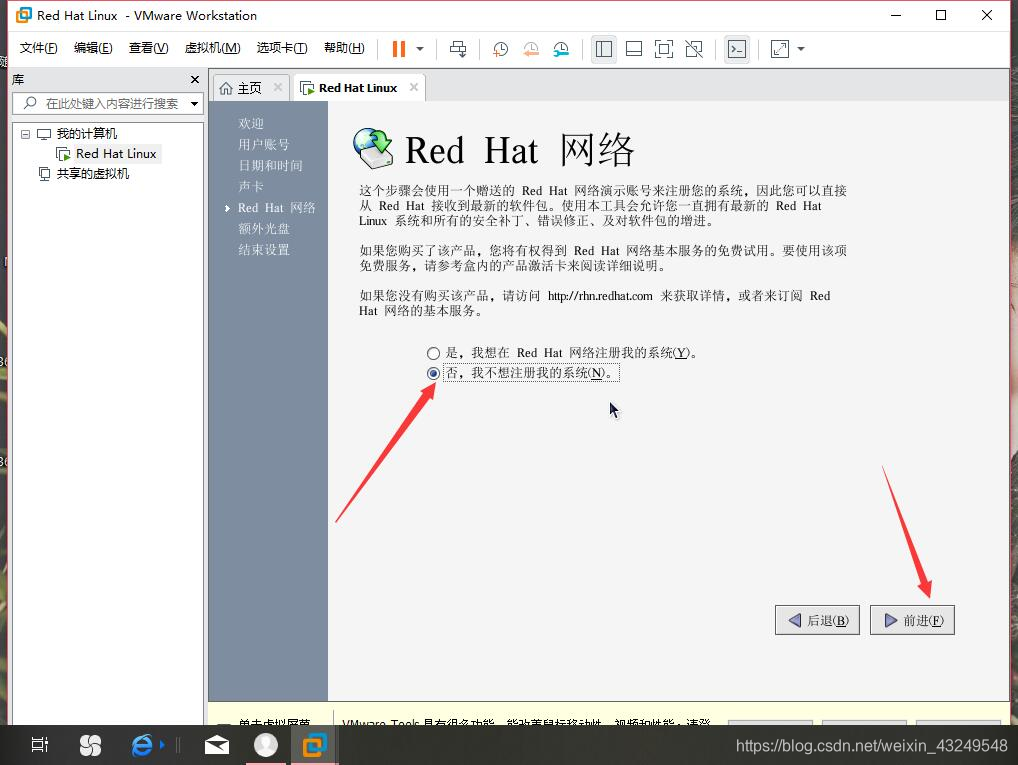Toggle the library sidebar view icon
The height and width of the screenshot is (765, 1018).
point(604,49)
